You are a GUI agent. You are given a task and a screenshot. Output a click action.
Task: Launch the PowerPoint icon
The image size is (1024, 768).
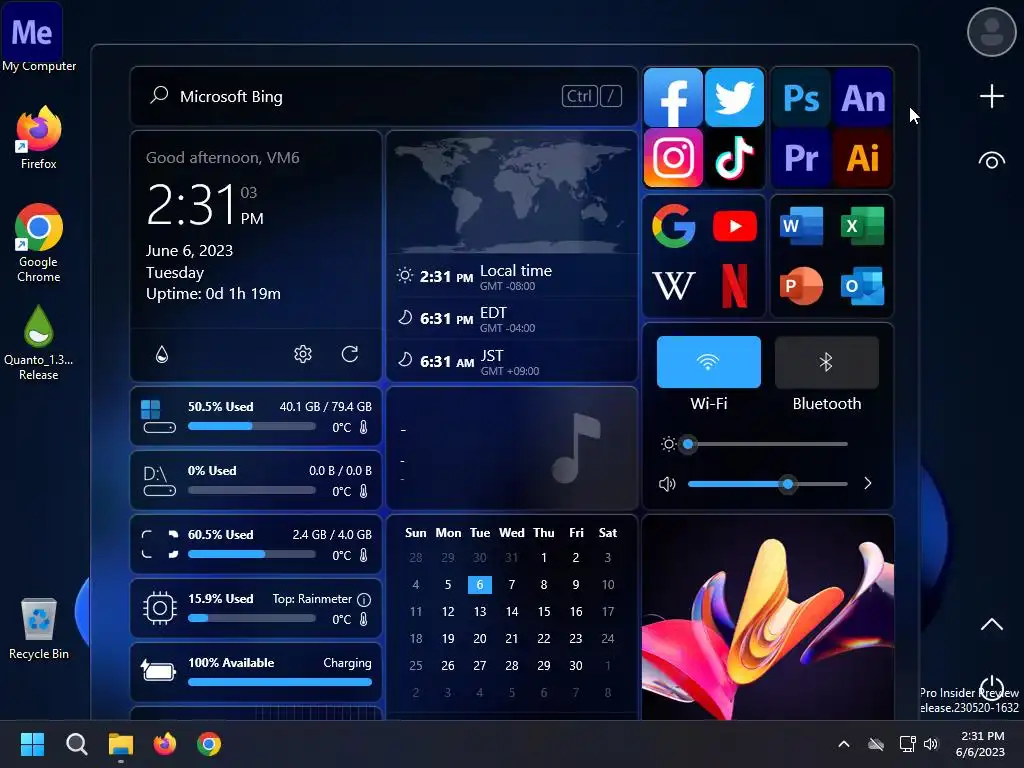(x=801, y=285)
